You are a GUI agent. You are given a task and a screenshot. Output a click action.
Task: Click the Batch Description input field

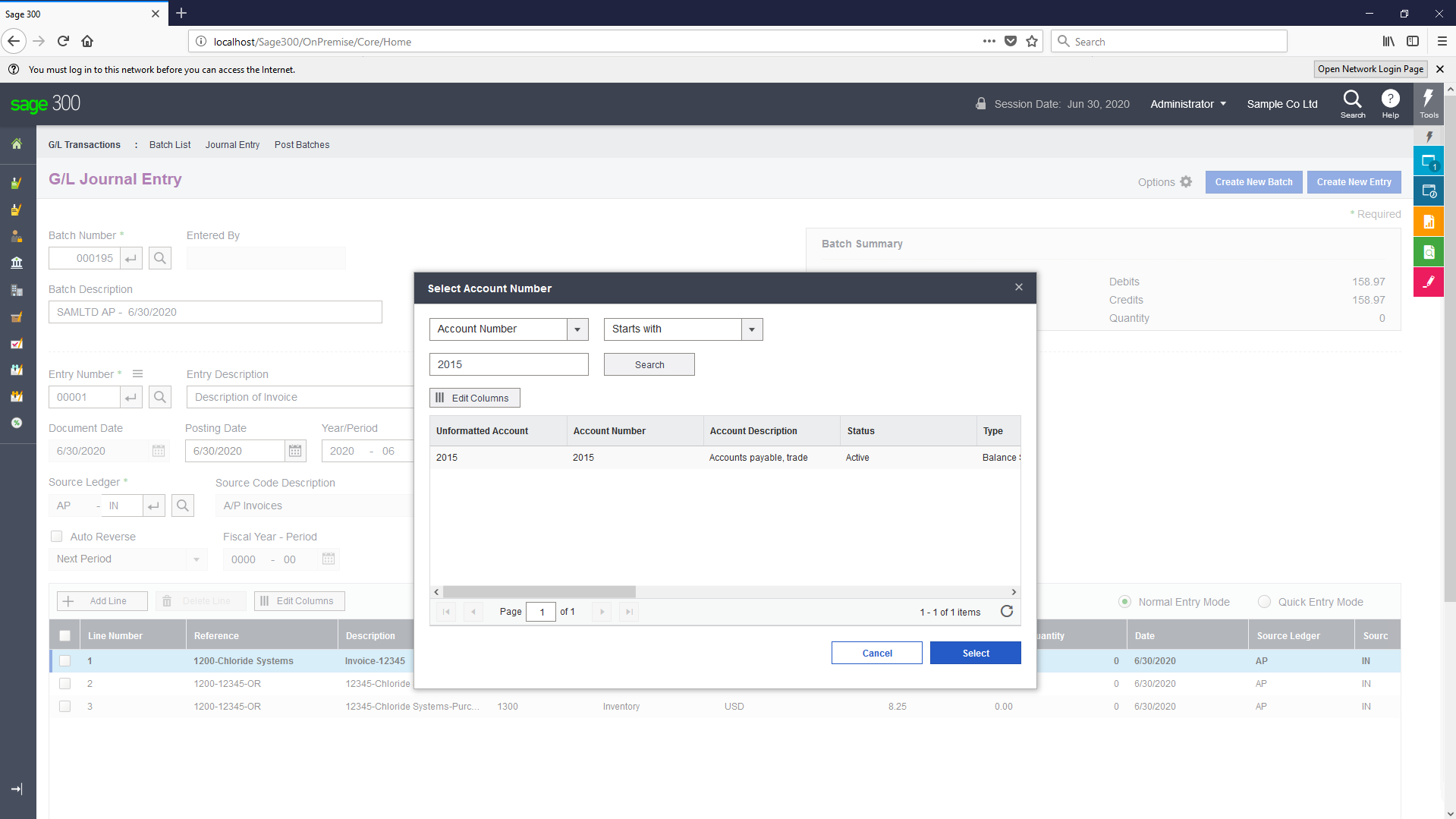[215, 313]
